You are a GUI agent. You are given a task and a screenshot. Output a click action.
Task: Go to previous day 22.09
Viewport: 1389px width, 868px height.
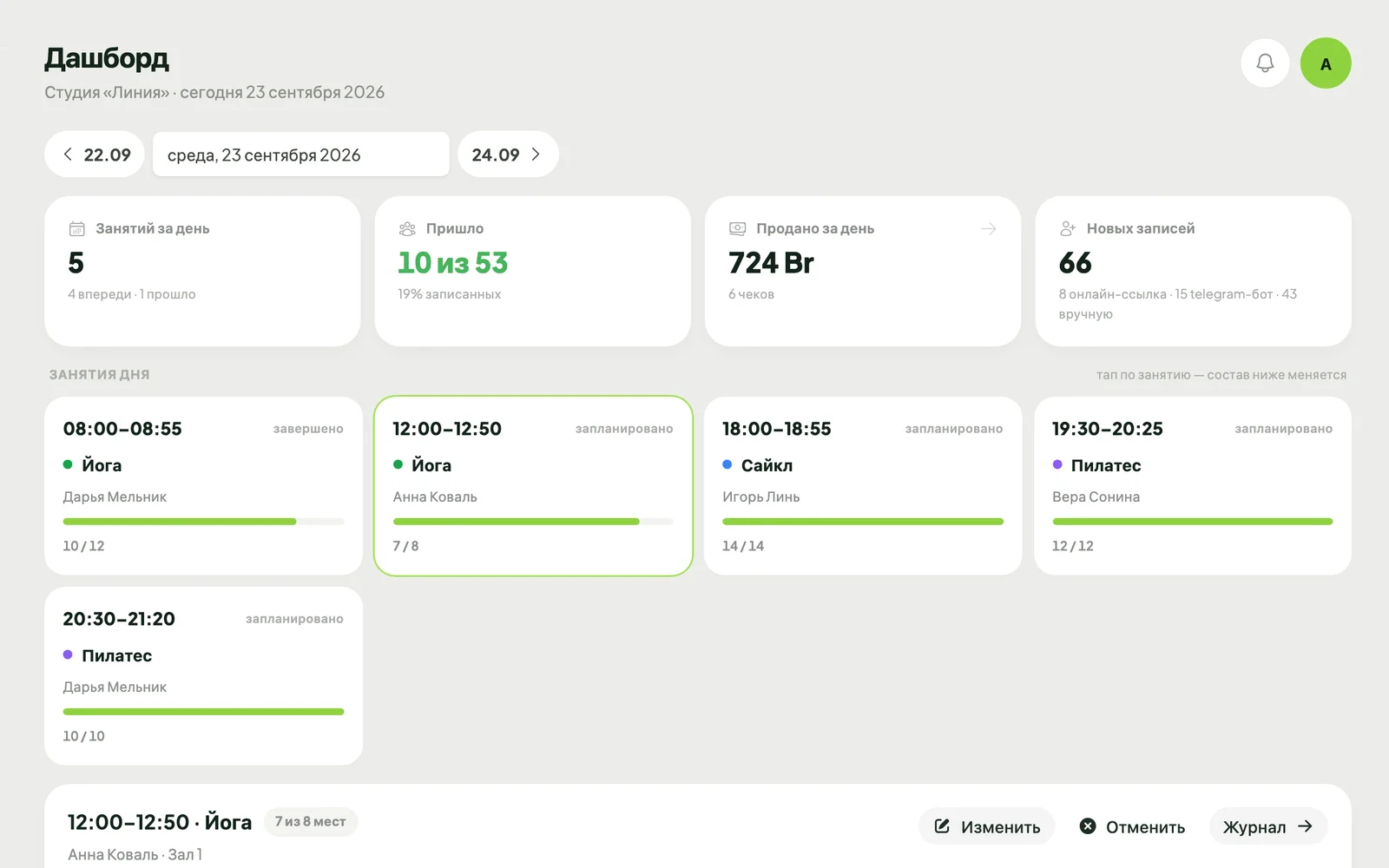click(95, 155)
